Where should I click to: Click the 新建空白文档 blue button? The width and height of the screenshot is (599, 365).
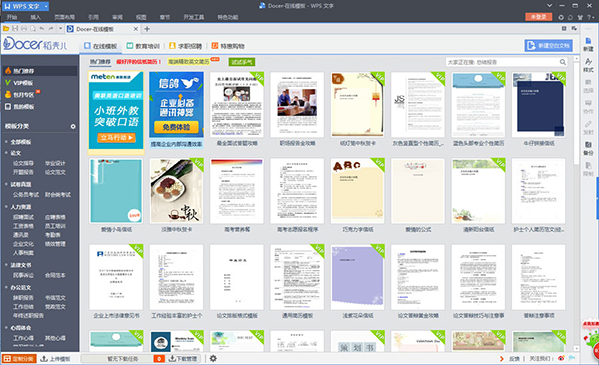click(x=548, y=45)
